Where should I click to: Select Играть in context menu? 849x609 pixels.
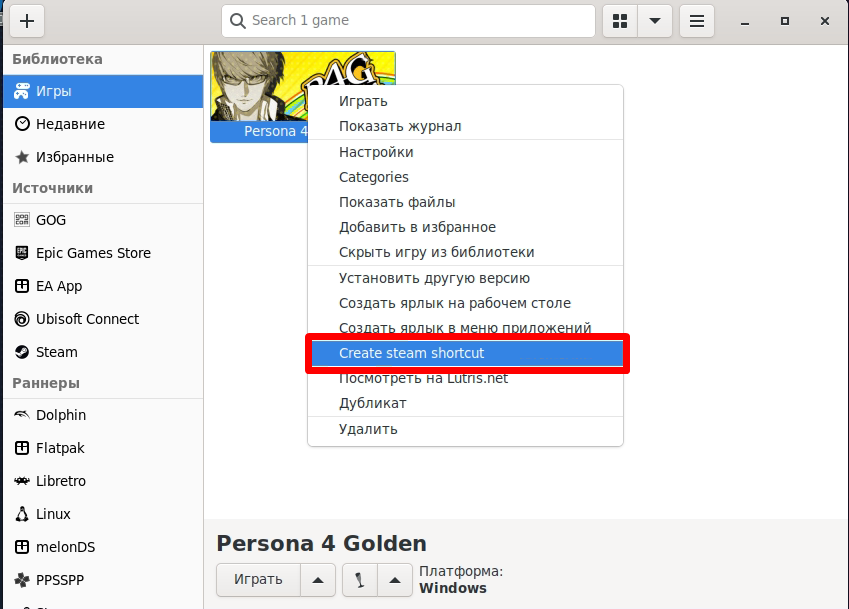(465, 101)
